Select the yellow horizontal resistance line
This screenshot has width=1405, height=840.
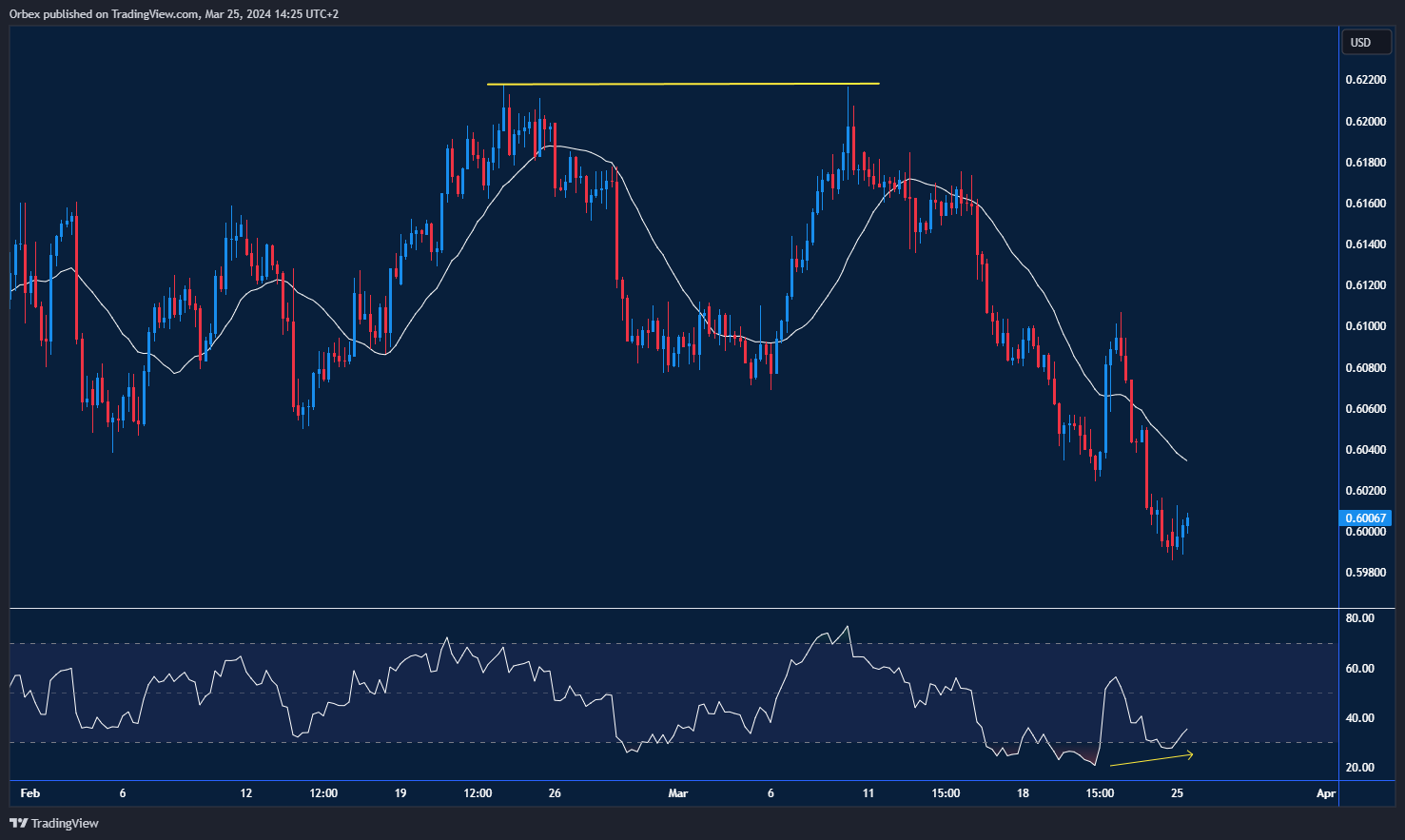click(683, 83)
